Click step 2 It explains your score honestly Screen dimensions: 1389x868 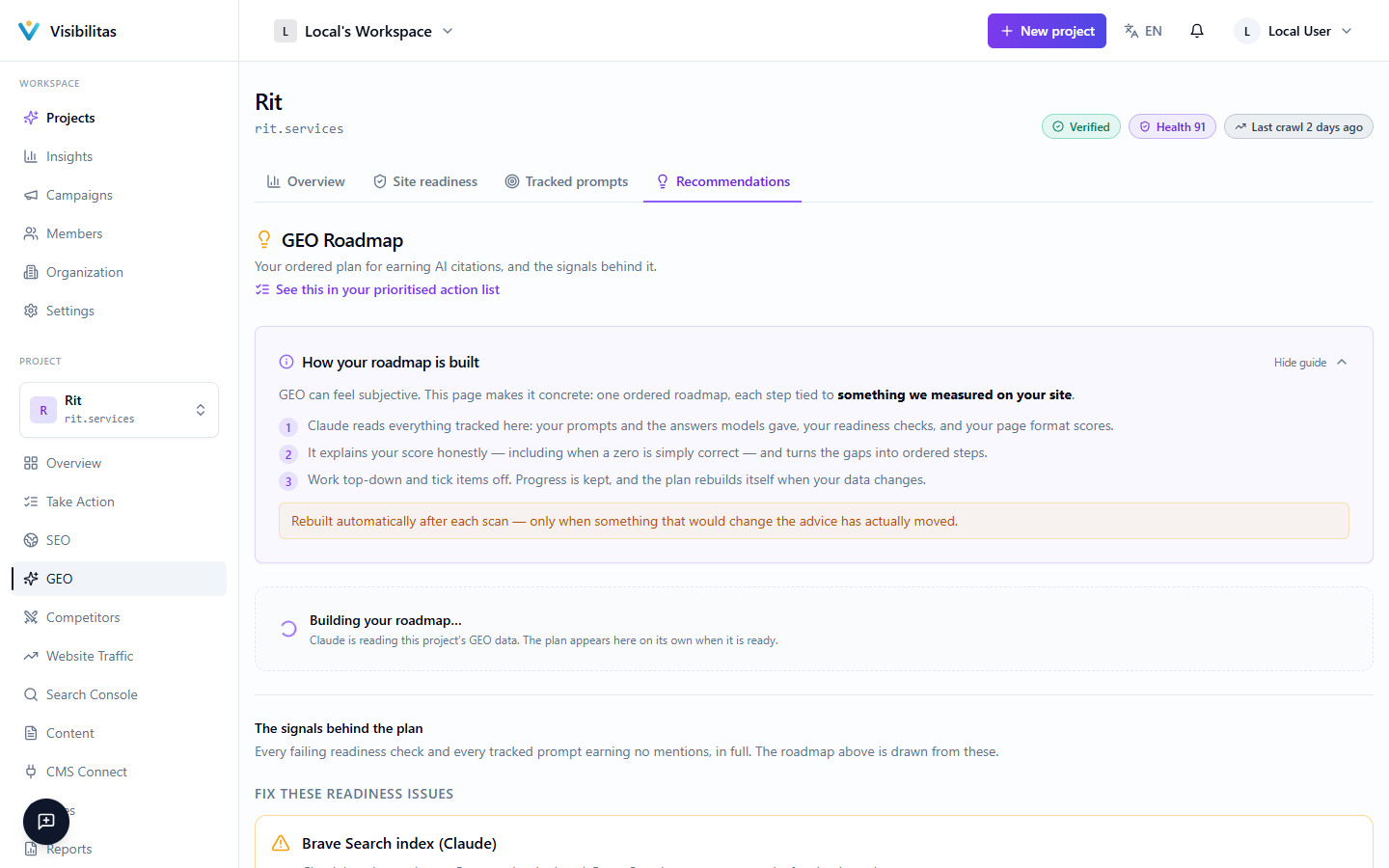tap(647, 452)
